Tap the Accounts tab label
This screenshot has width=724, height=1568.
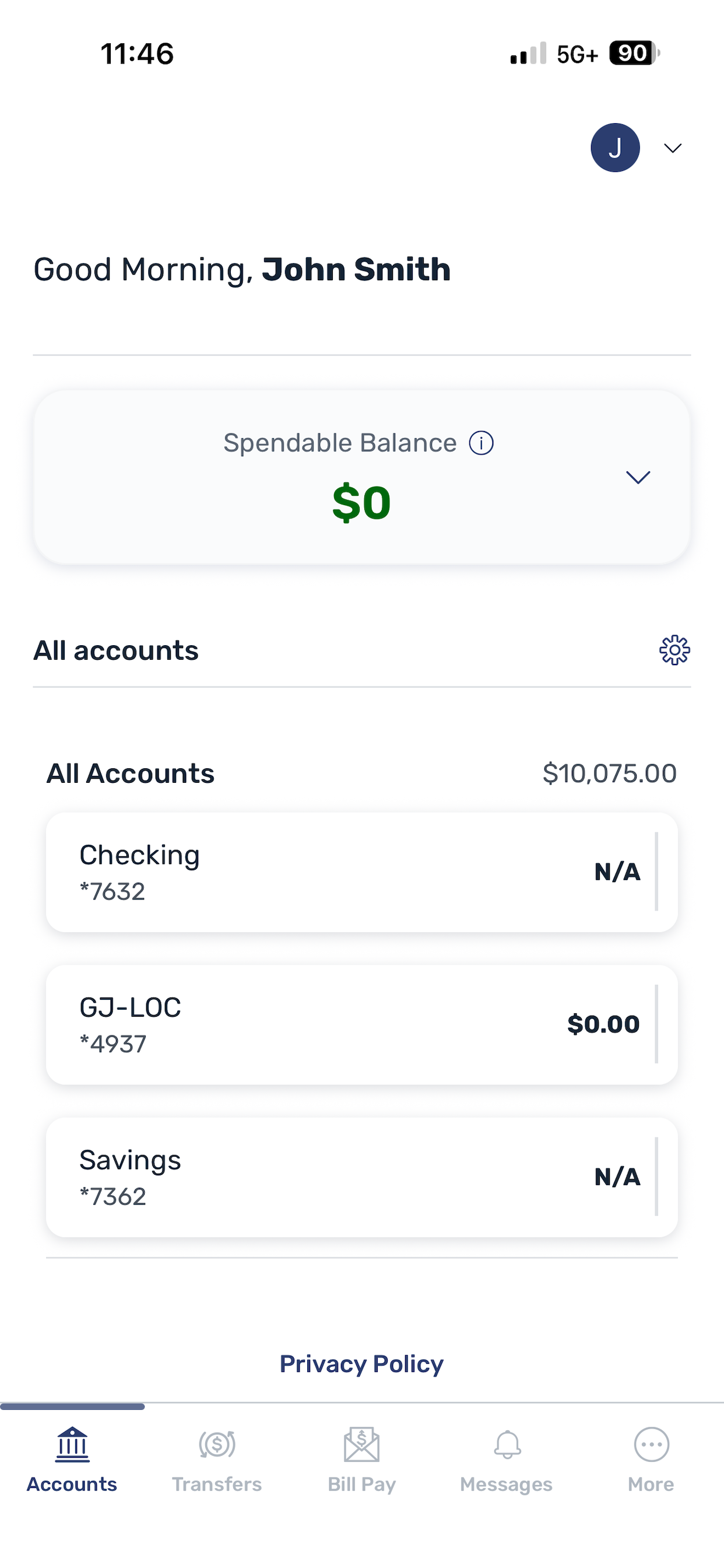72,1484
